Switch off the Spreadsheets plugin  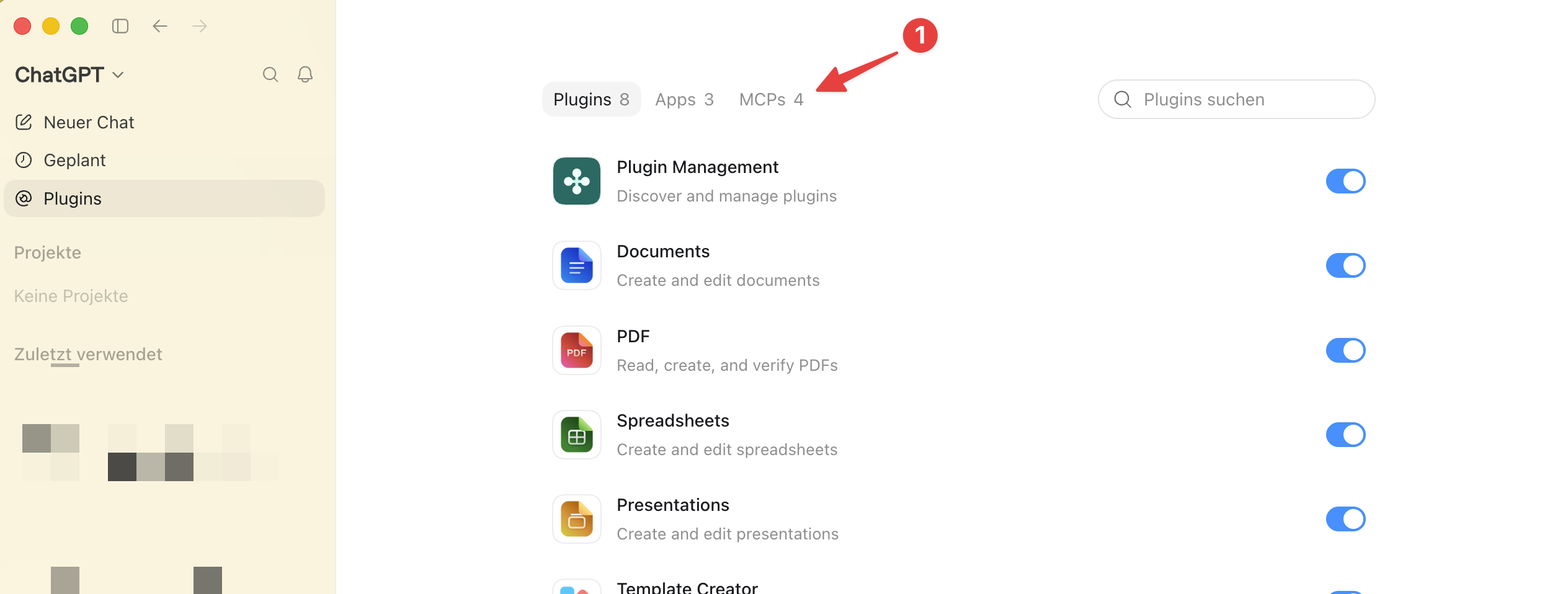(1346, 435)
